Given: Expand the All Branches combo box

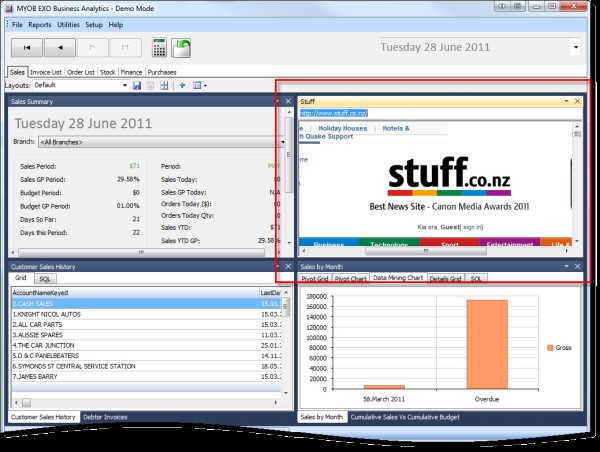Looking at the screenshot, I should coord(283,142).
